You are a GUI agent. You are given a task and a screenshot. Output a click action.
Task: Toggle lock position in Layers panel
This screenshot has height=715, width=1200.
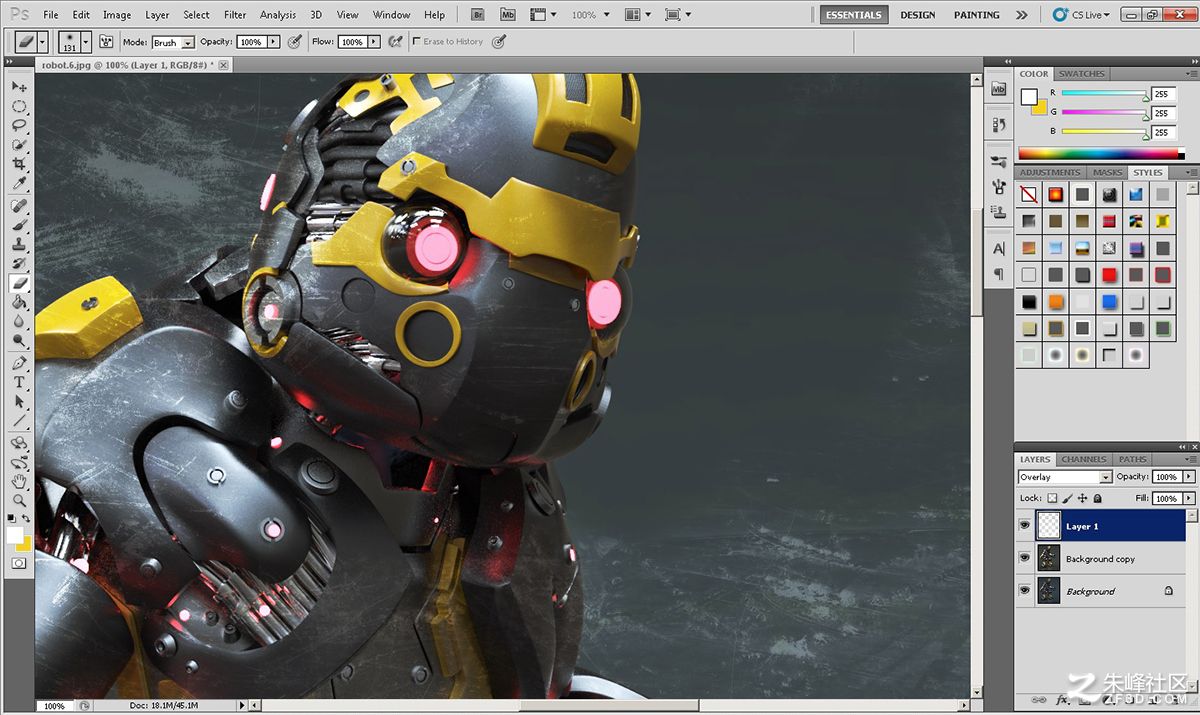pos(1082,498)
